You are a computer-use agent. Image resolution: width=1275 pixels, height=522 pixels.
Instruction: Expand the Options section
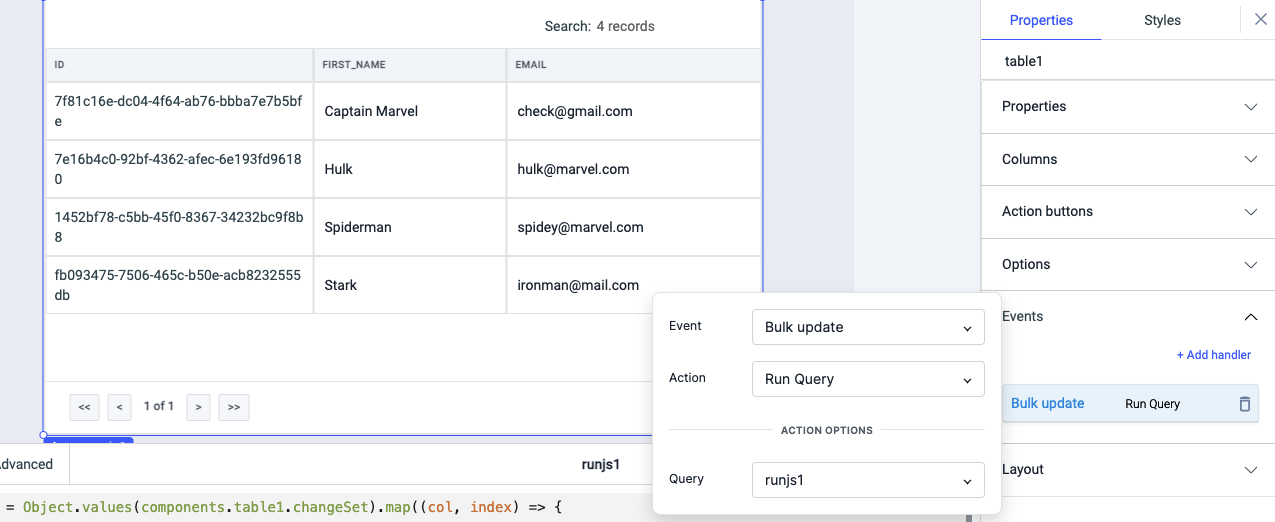(x=1128, y=264)
